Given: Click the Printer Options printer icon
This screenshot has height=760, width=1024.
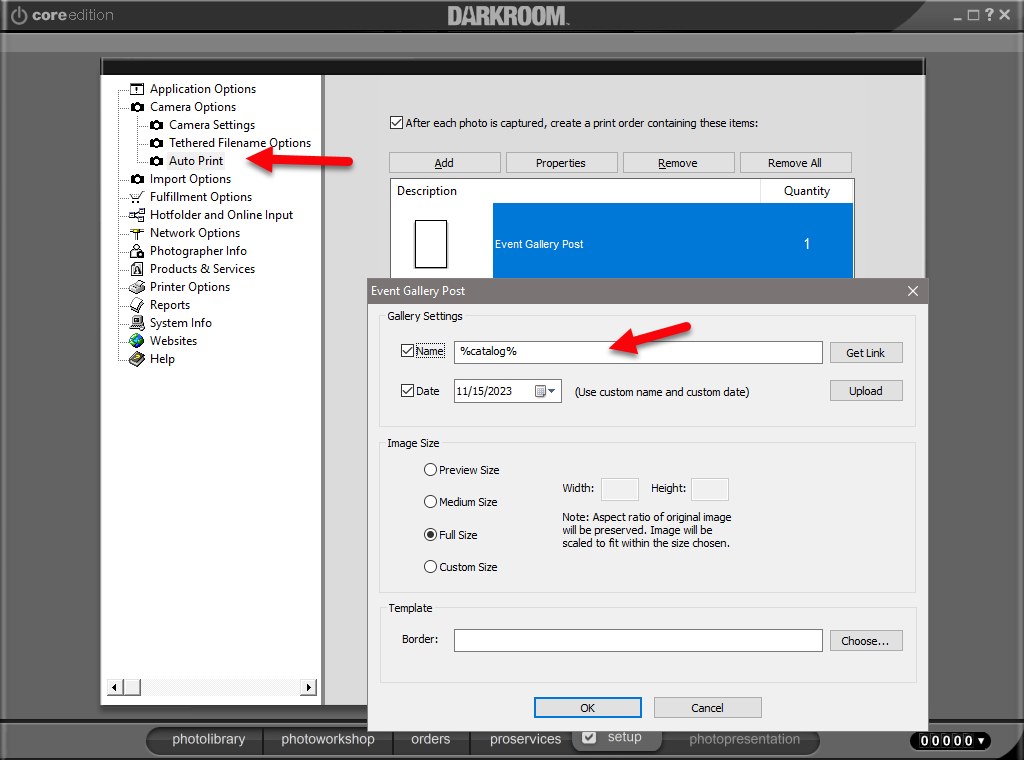Looking at the screenshot, I should pyautogui.click(x=136, y=287).
